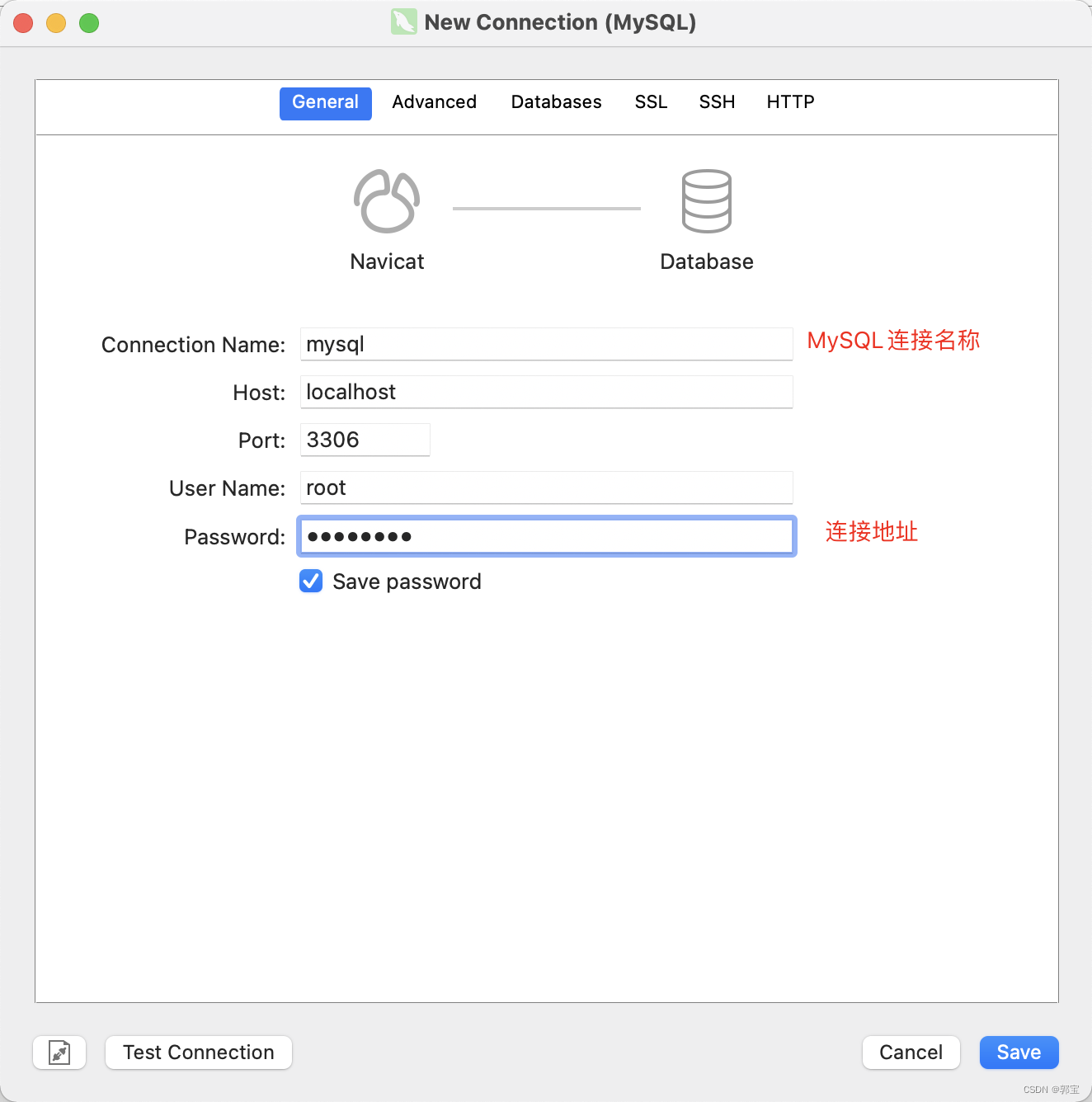Click the Port field showing 3306
Image resolution: width=1092 pixels, height=1102 pixels.
point(365,440)
